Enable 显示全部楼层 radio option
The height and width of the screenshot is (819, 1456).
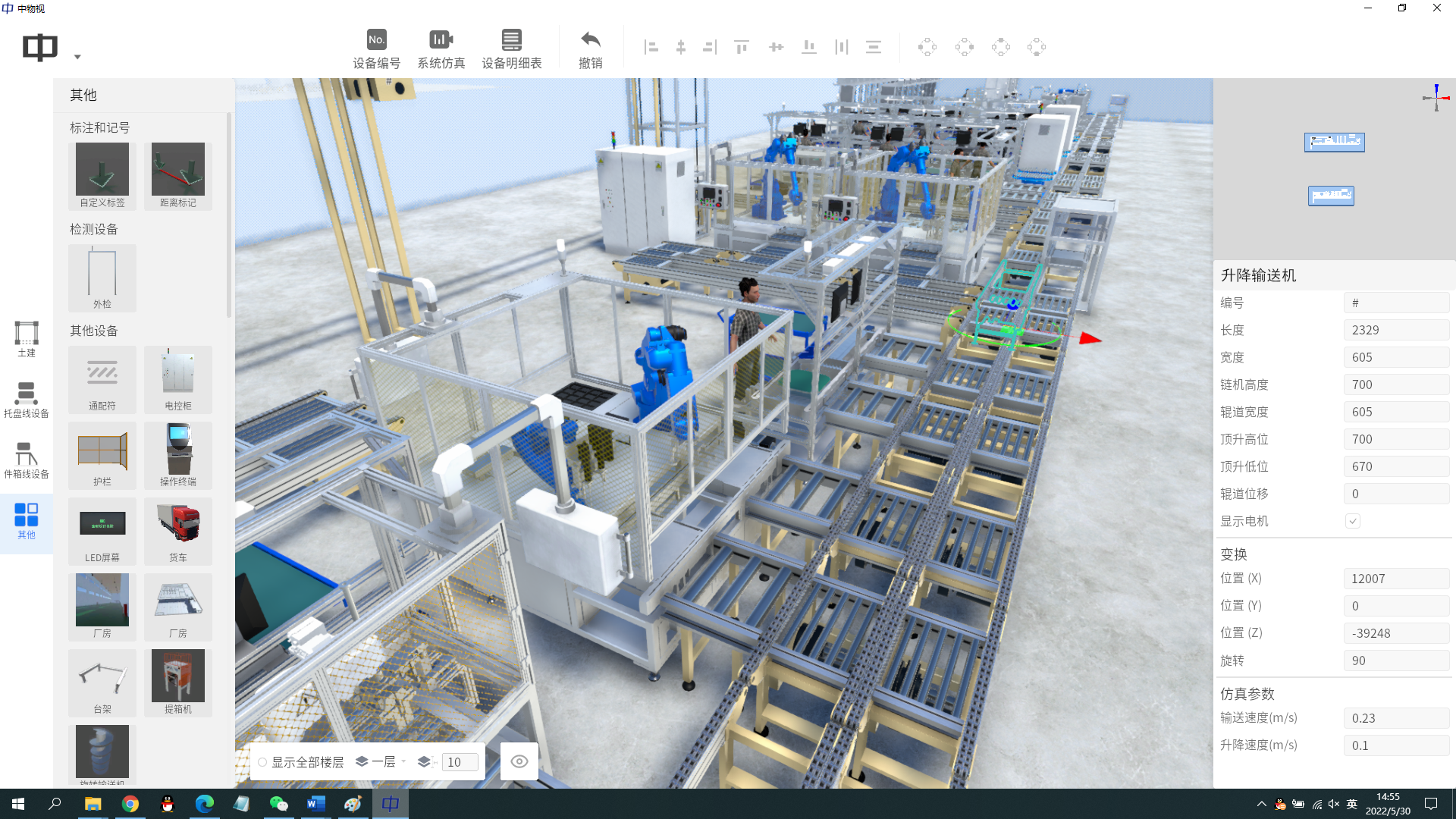point(262,762)
